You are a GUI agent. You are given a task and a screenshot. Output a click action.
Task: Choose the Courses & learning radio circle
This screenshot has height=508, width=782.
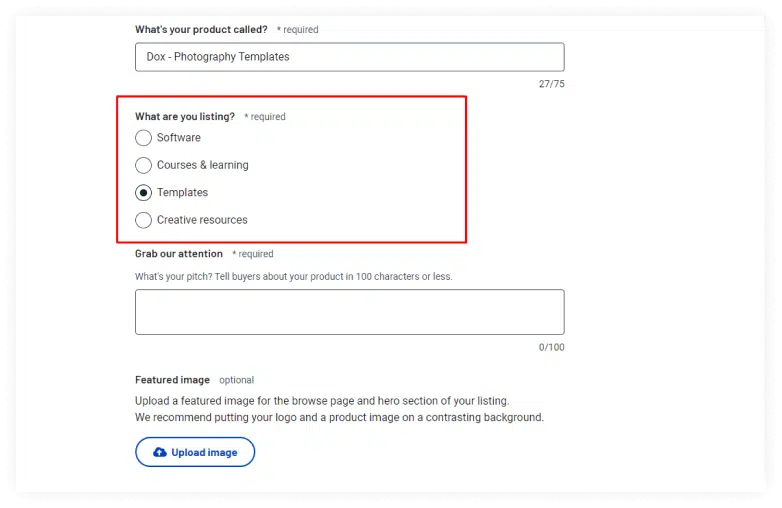tap(143, 165)
